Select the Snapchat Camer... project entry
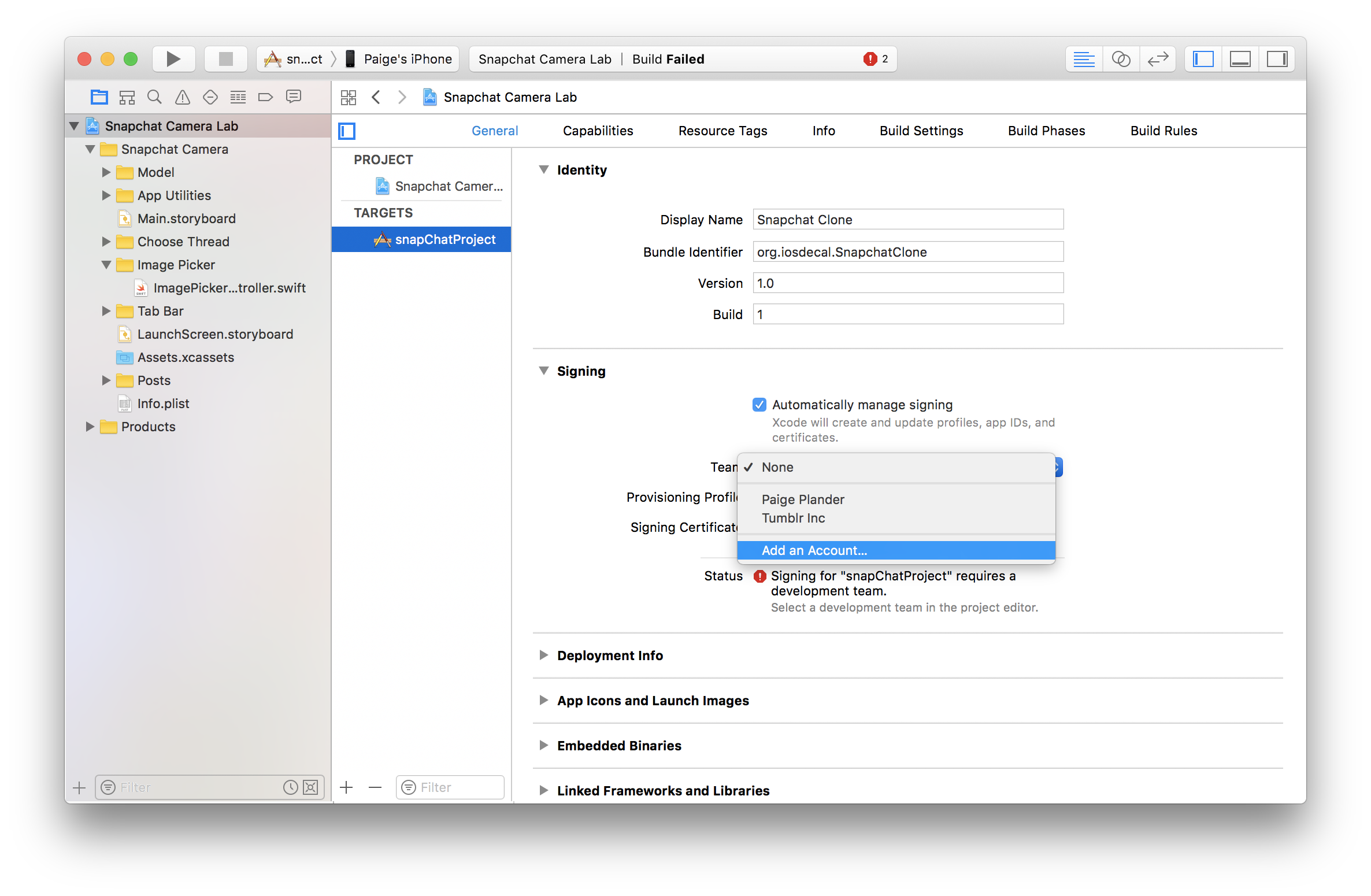1371x896 pixels. point(439,186)
